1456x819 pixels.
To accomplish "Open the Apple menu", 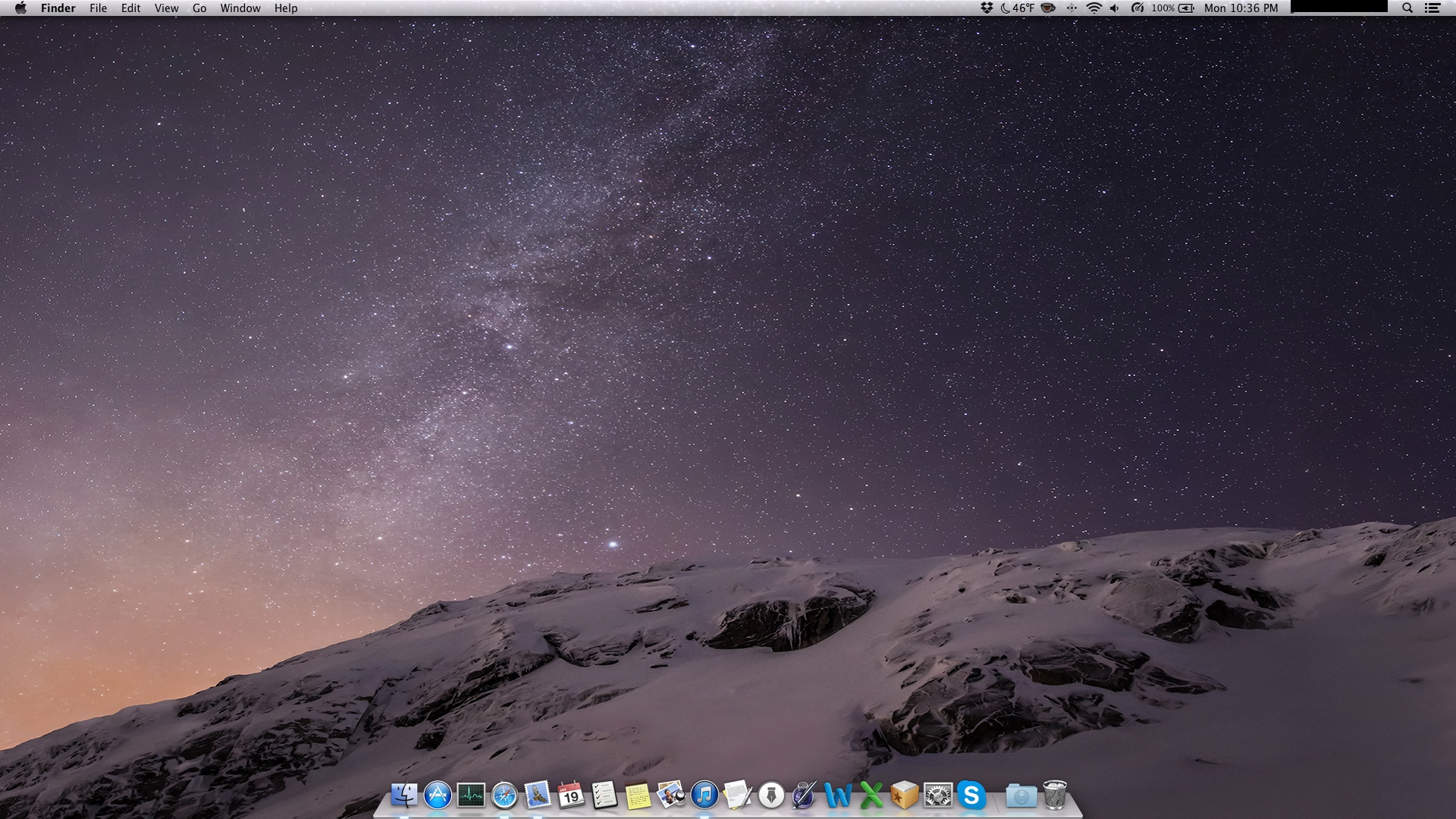I will 20,8.
